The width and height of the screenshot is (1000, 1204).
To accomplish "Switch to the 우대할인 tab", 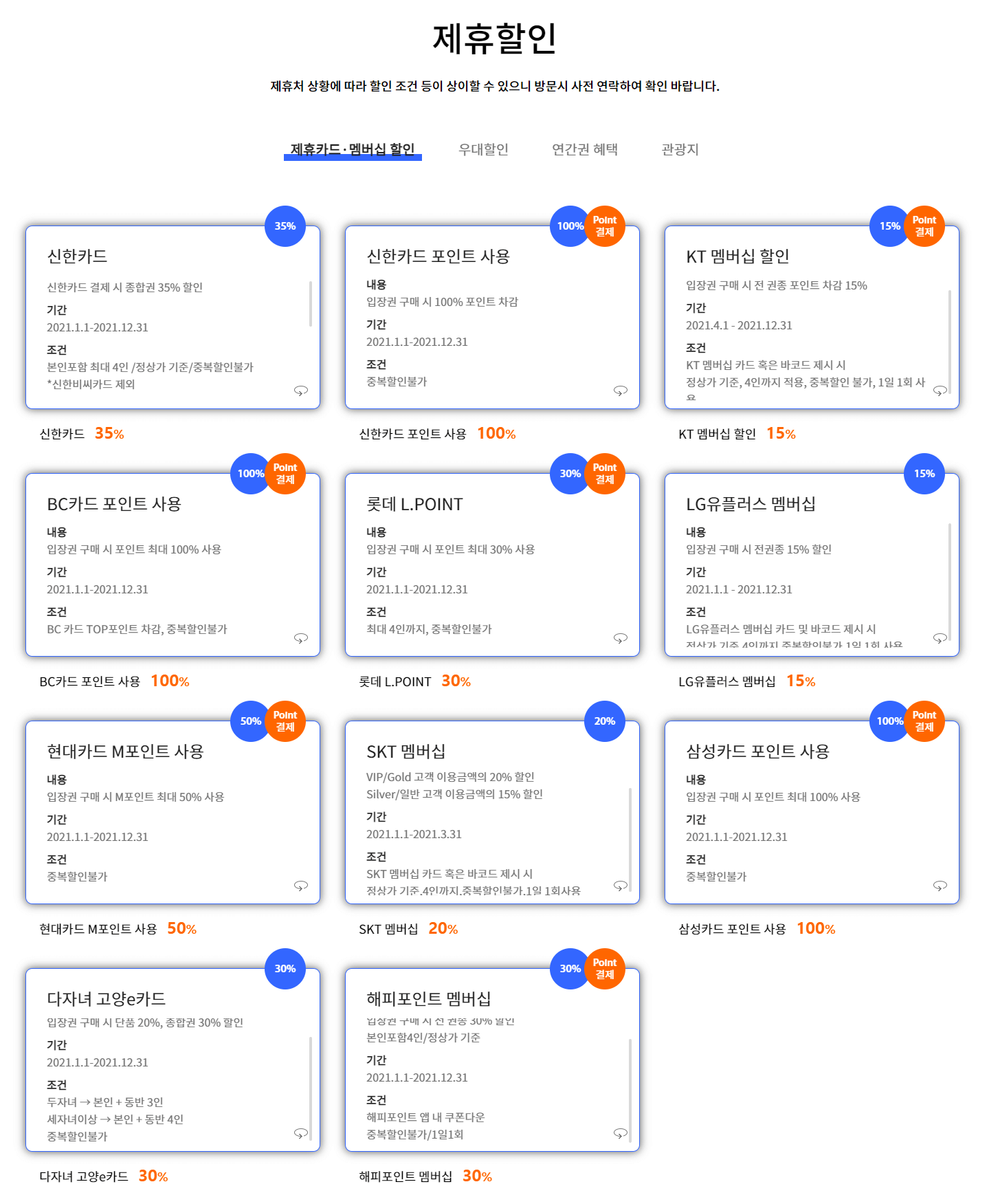I will [x=484, y=150].
